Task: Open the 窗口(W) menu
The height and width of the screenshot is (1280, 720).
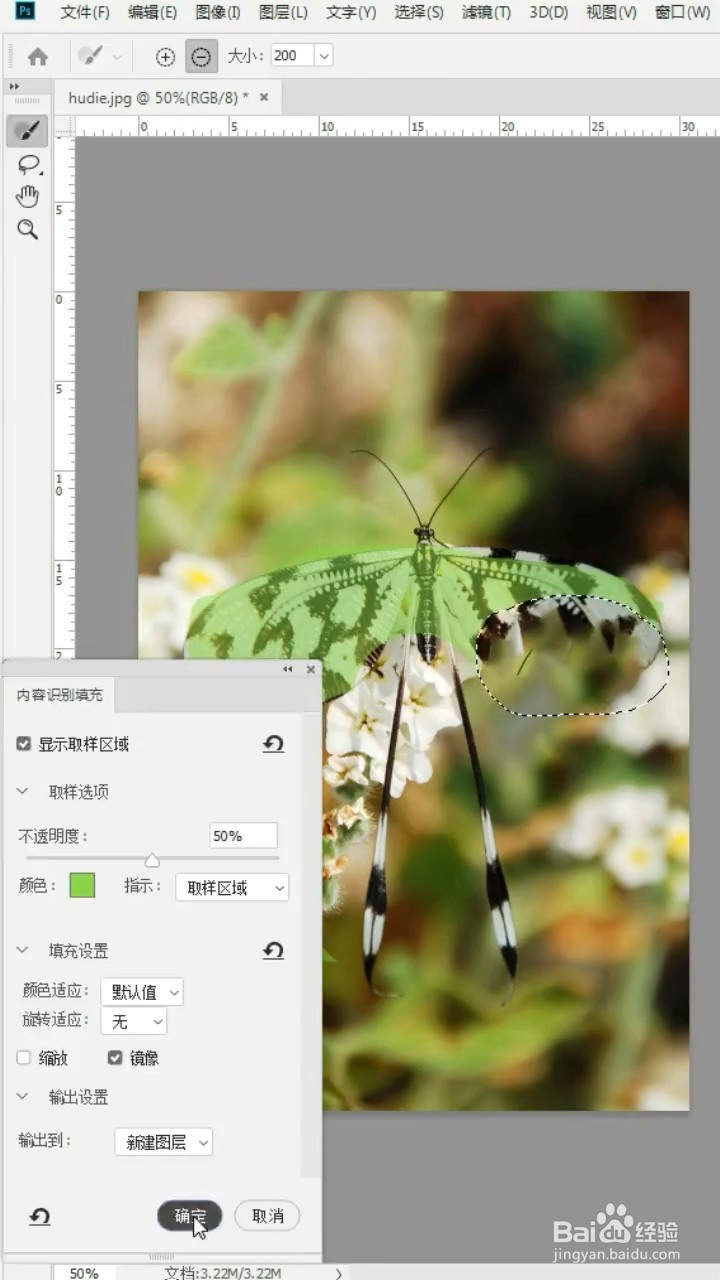Action: tap(684, 12)
